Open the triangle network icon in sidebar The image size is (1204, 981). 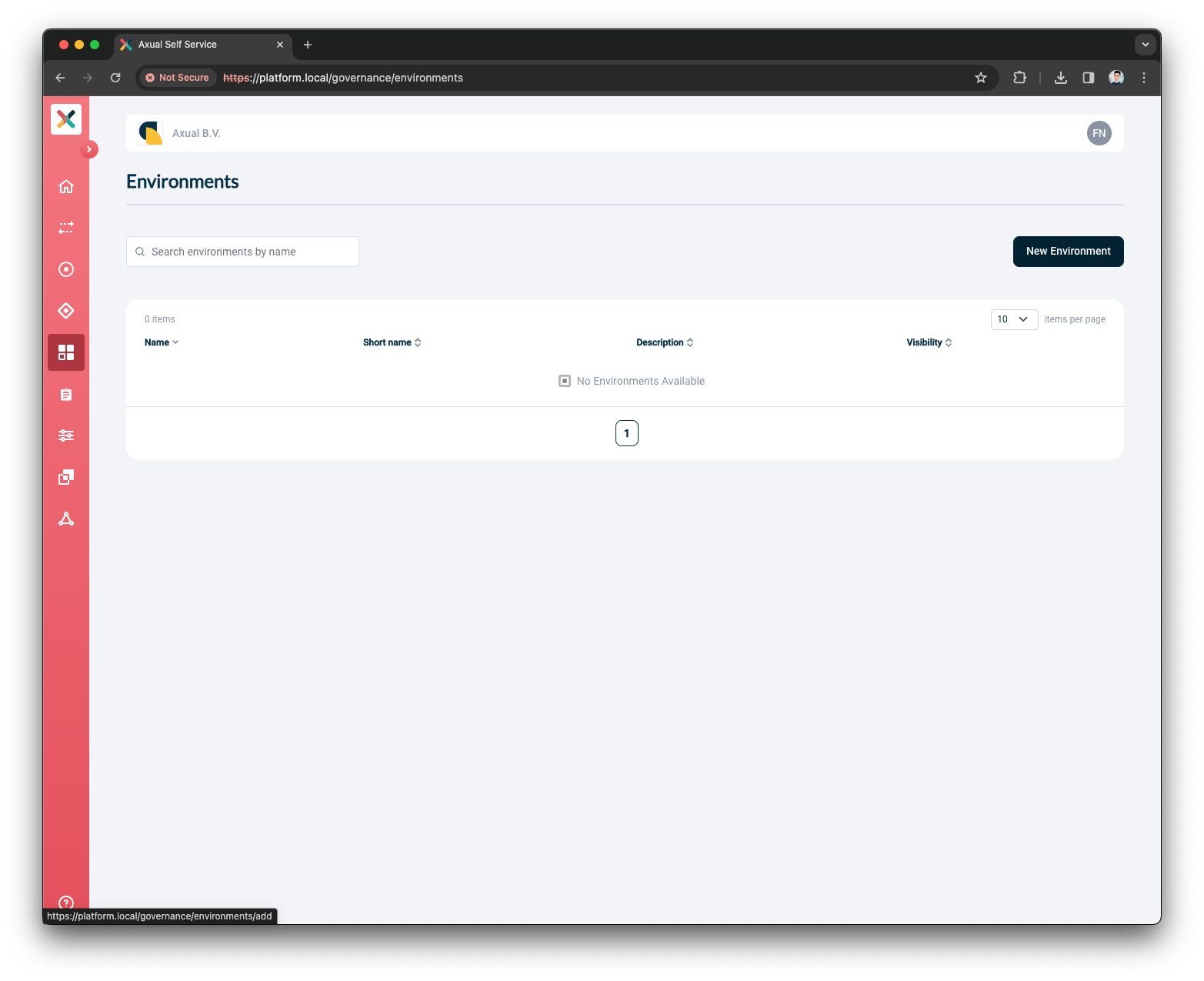point(66,519)
